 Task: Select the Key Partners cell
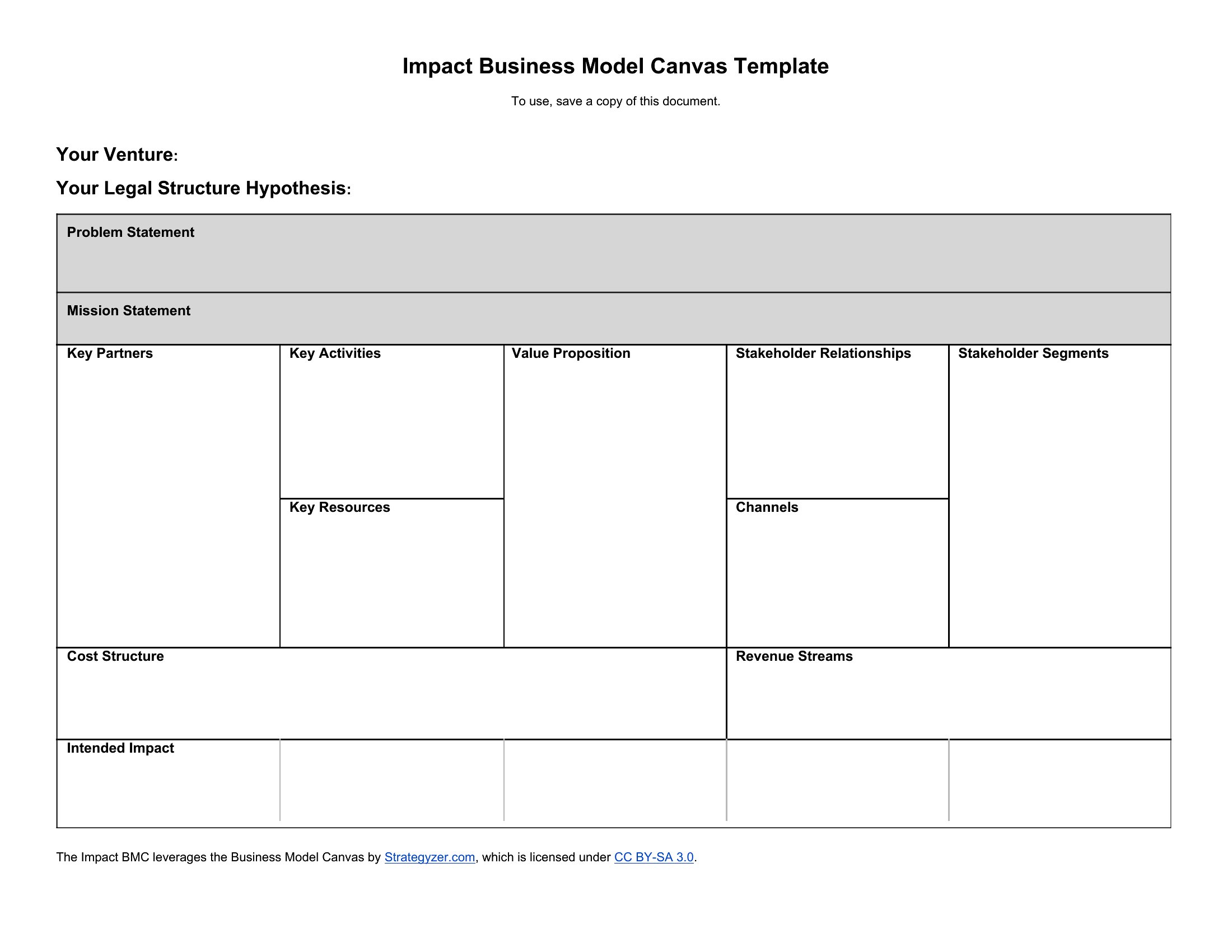(x=168, y=496)
